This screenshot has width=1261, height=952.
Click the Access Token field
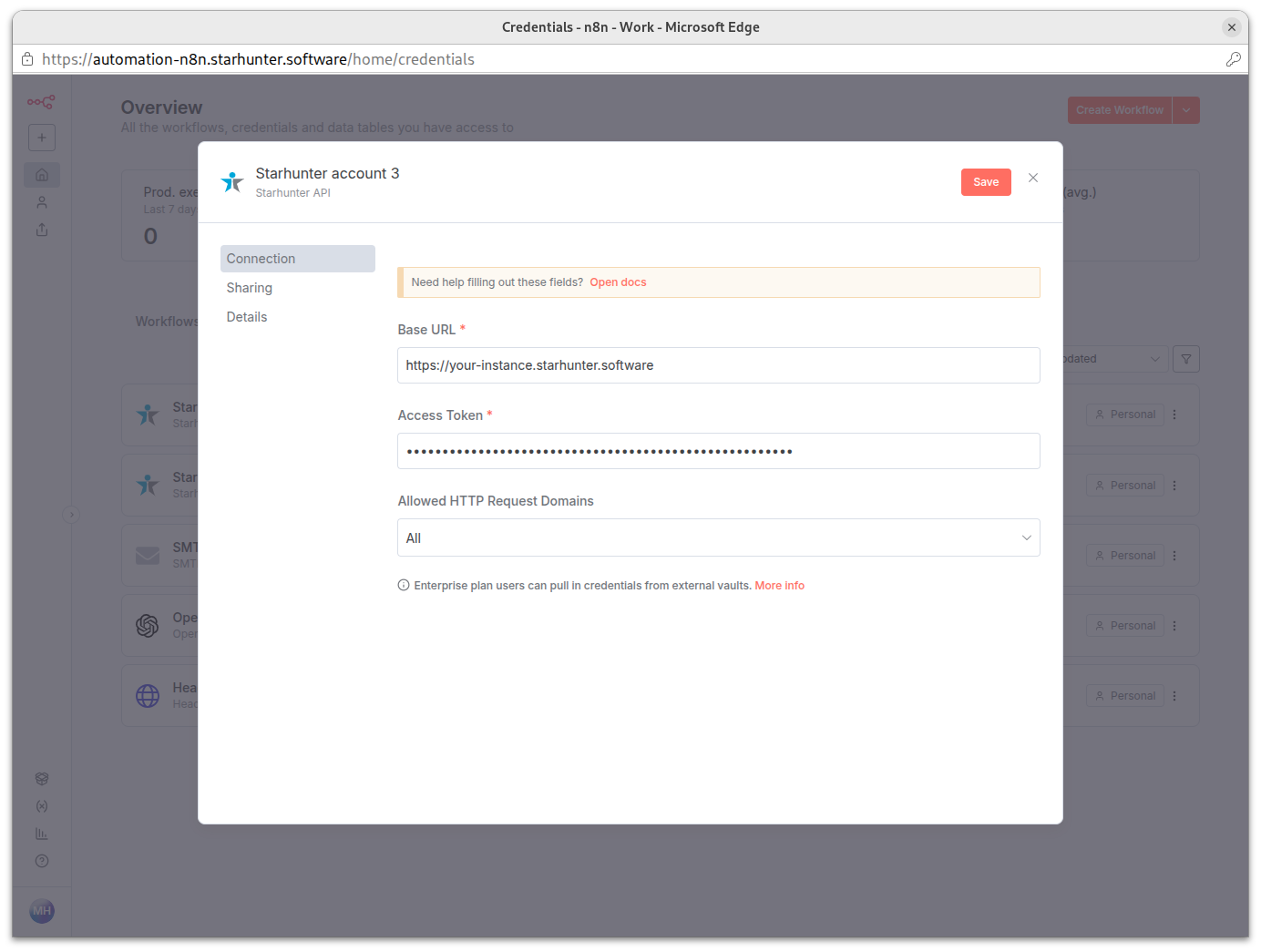click(719, 451)
